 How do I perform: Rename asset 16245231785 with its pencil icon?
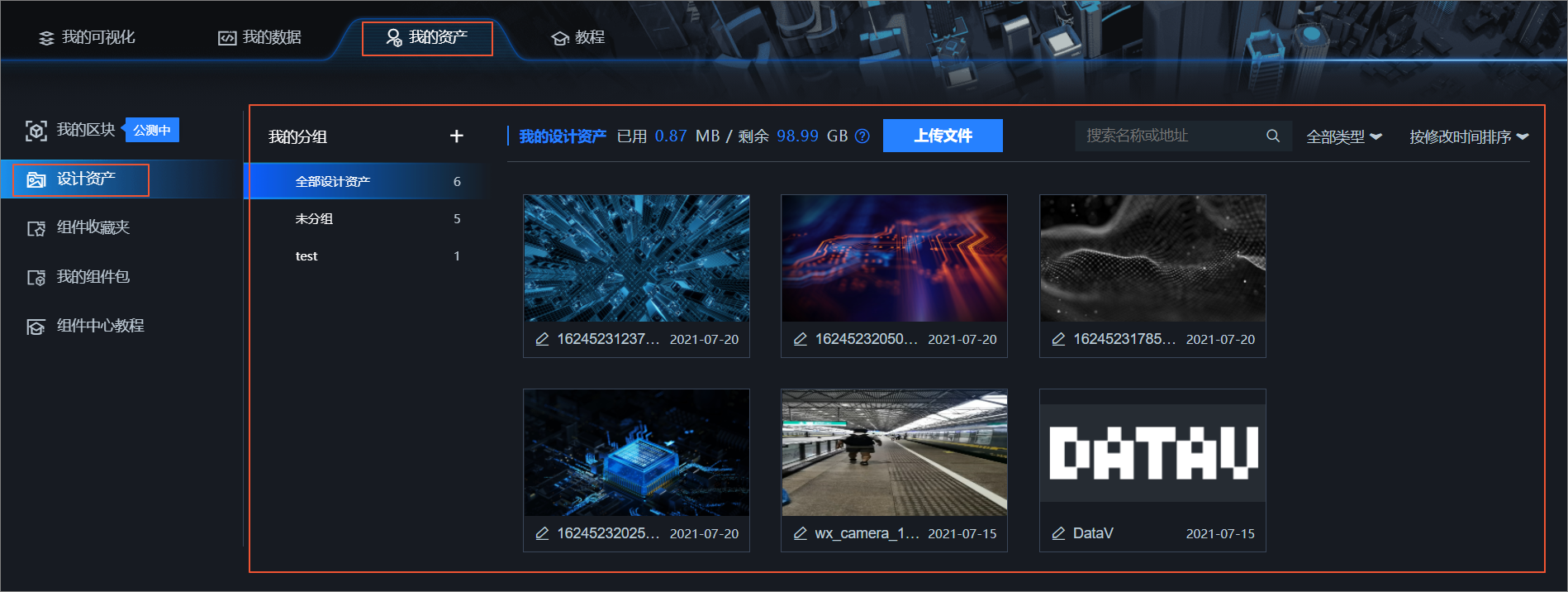coord(1058,339)
